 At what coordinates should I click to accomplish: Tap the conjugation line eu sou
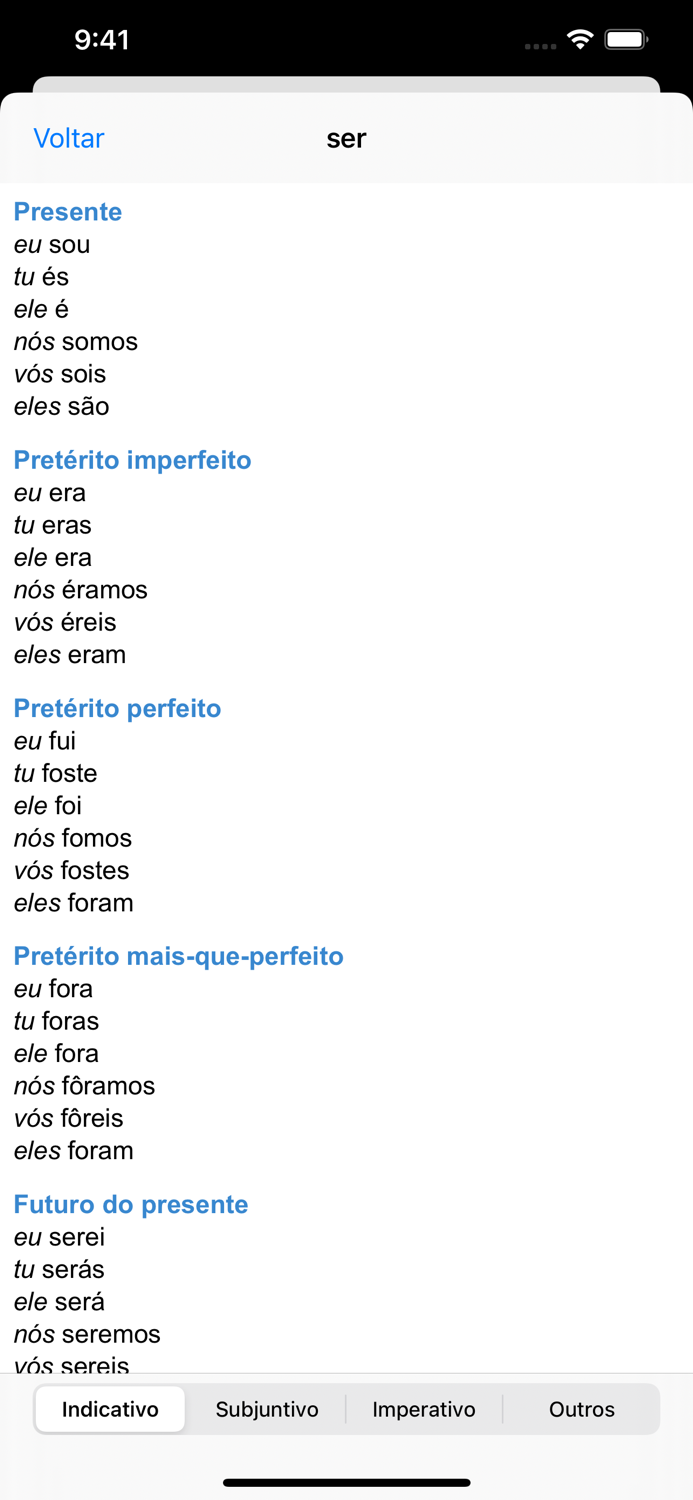coord(51,244)
